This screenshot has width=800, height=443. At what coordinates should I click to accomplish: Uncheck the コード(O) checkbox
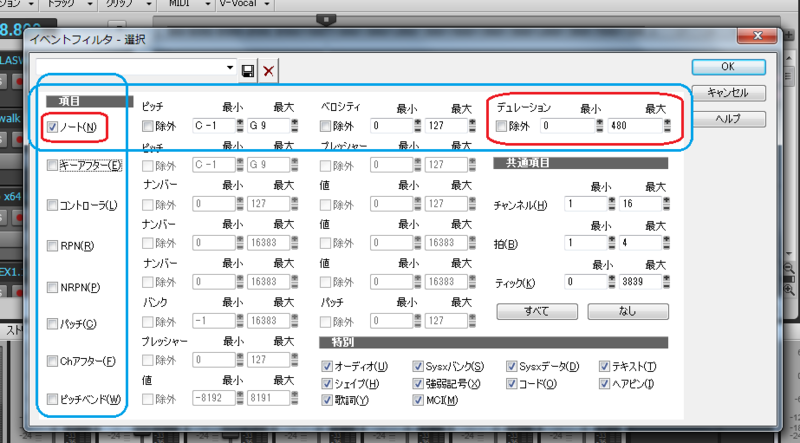click(x=511, y=383)
